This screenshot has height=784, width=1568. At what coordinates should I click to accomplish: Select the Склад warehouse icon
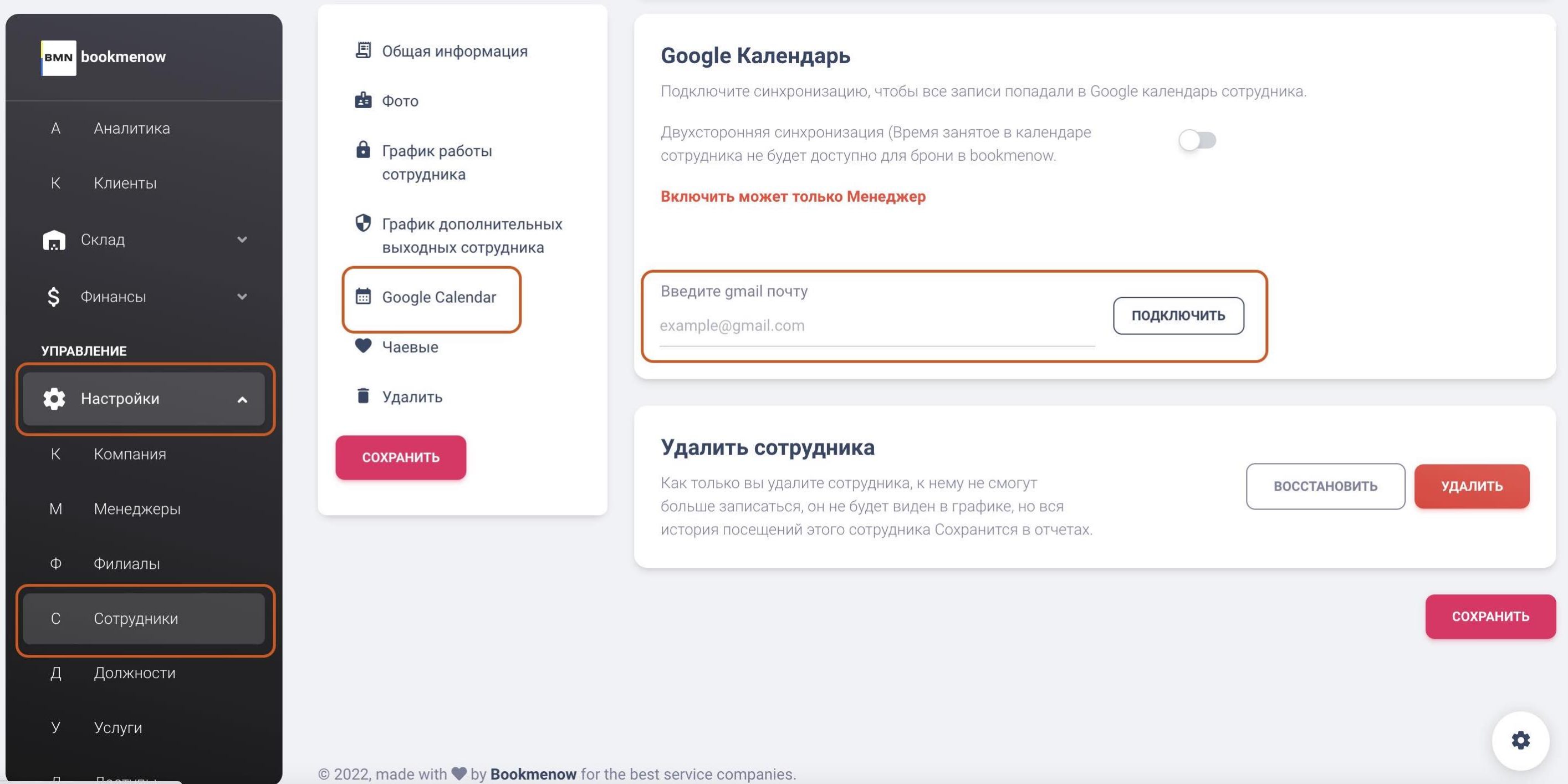[x=54, y=240]
